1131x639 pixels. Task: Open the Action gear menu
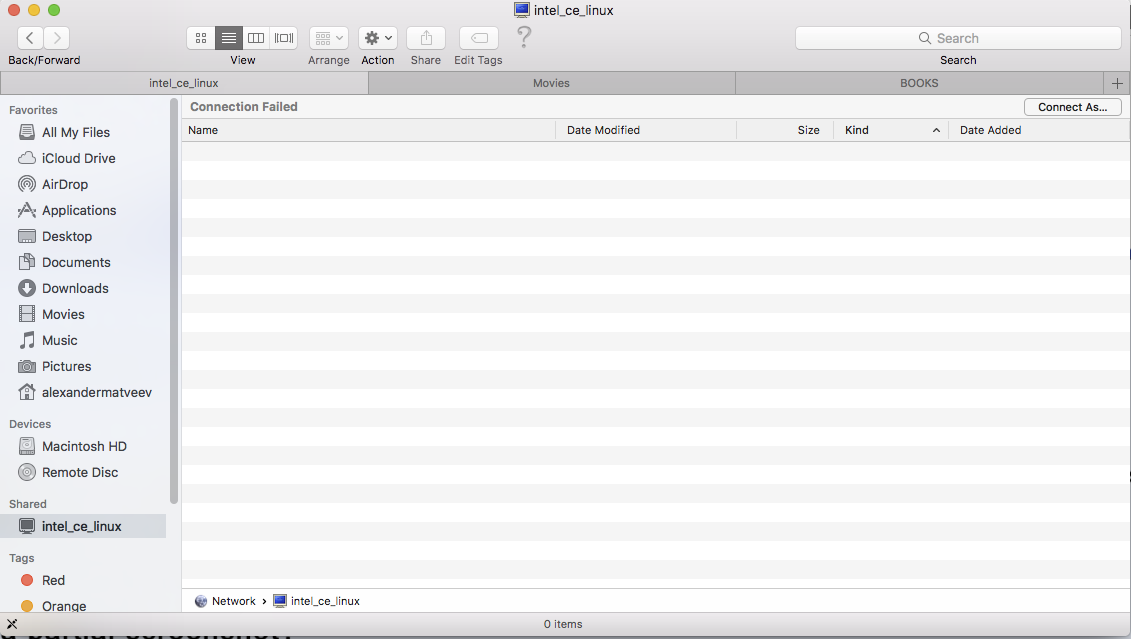coord(378,38)
